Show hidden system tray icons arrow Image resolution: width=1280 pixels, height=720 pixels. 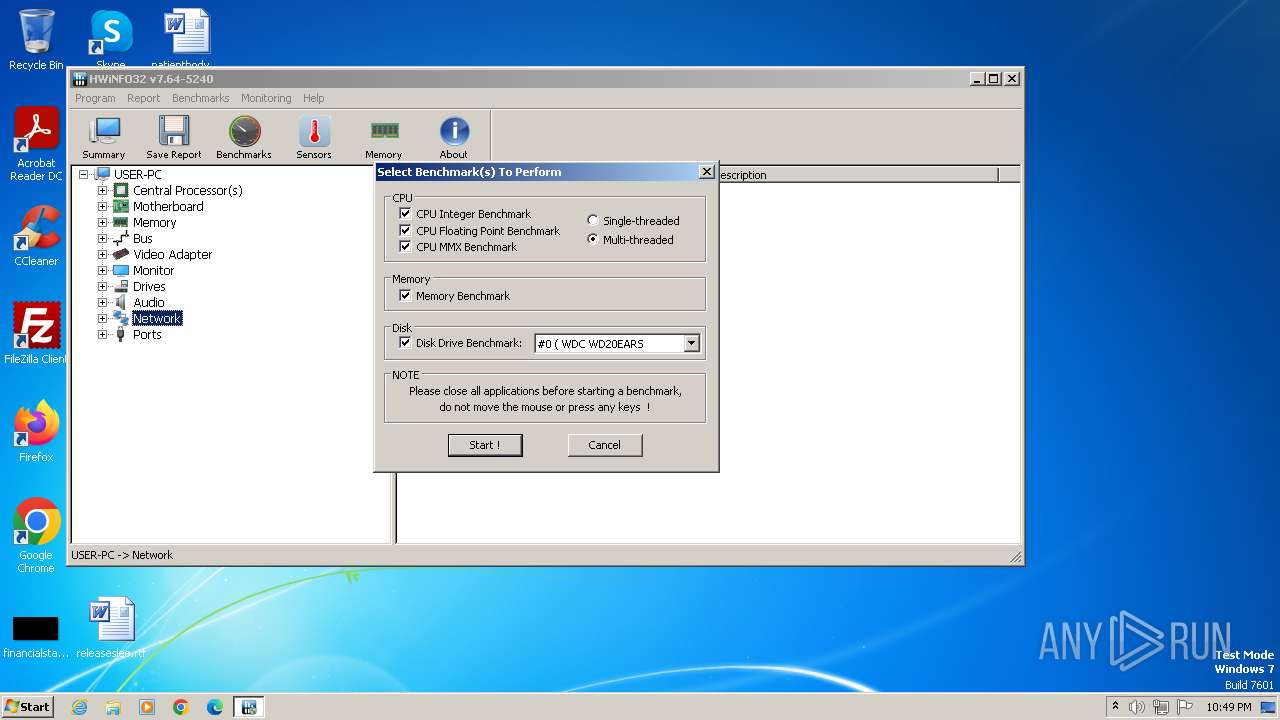pos(1115,707)
